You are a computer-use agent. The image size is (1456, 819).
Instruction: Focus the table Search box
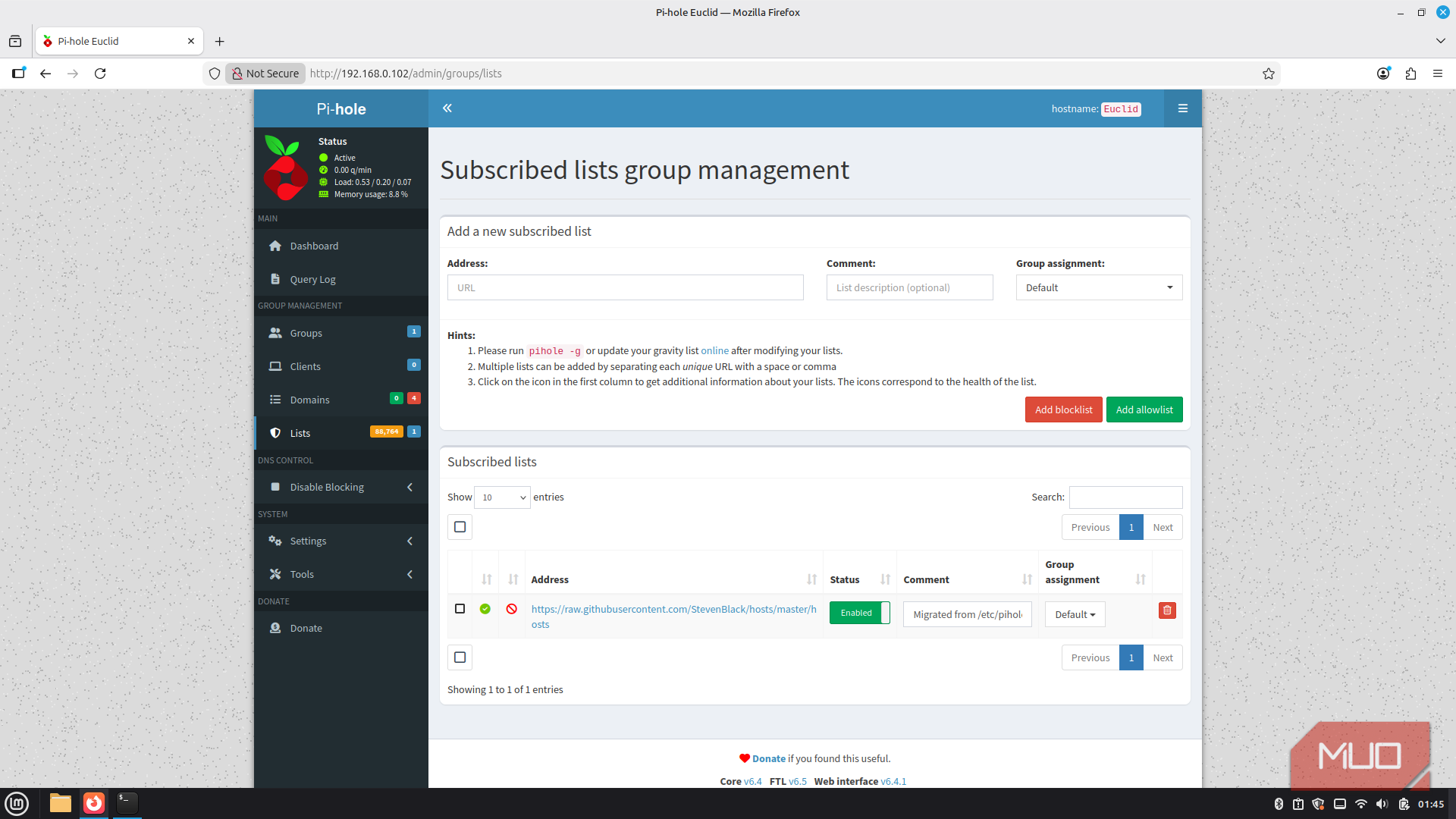1125,497
